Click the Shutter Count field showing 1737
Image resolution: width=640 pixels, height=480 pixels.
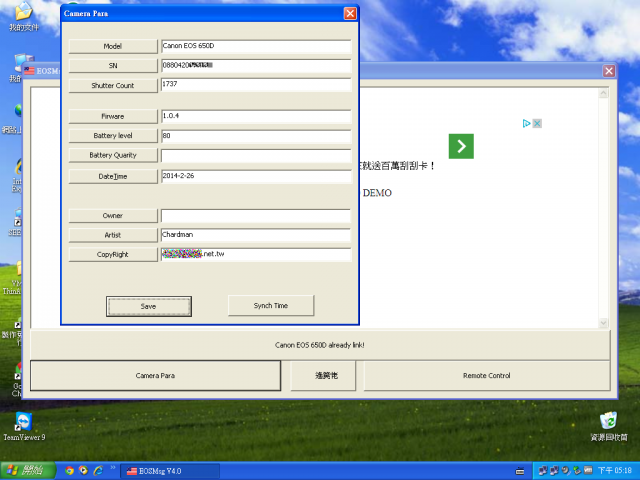pyautogui.click(x=256, y=85)
